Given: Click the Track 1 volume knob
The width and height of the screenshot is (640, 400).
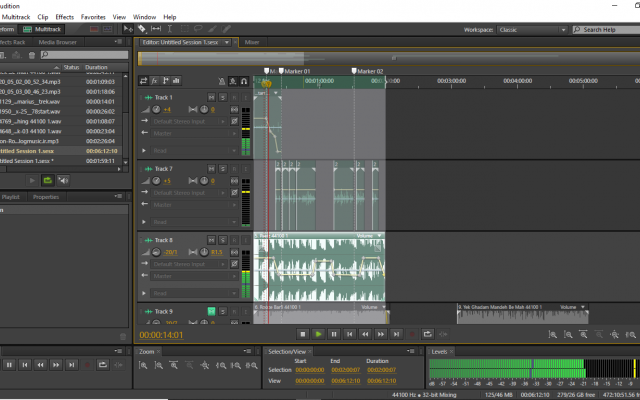Looking at the screenshot, I should coord(156,109).
